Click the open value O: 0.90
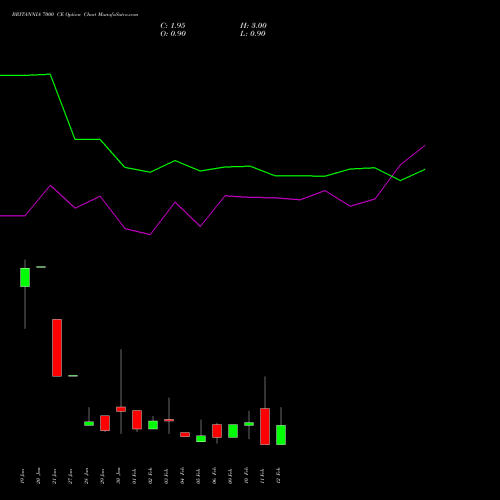Viewport: 500px width, 500px height. pyautogui.click(x=173, y=34)
